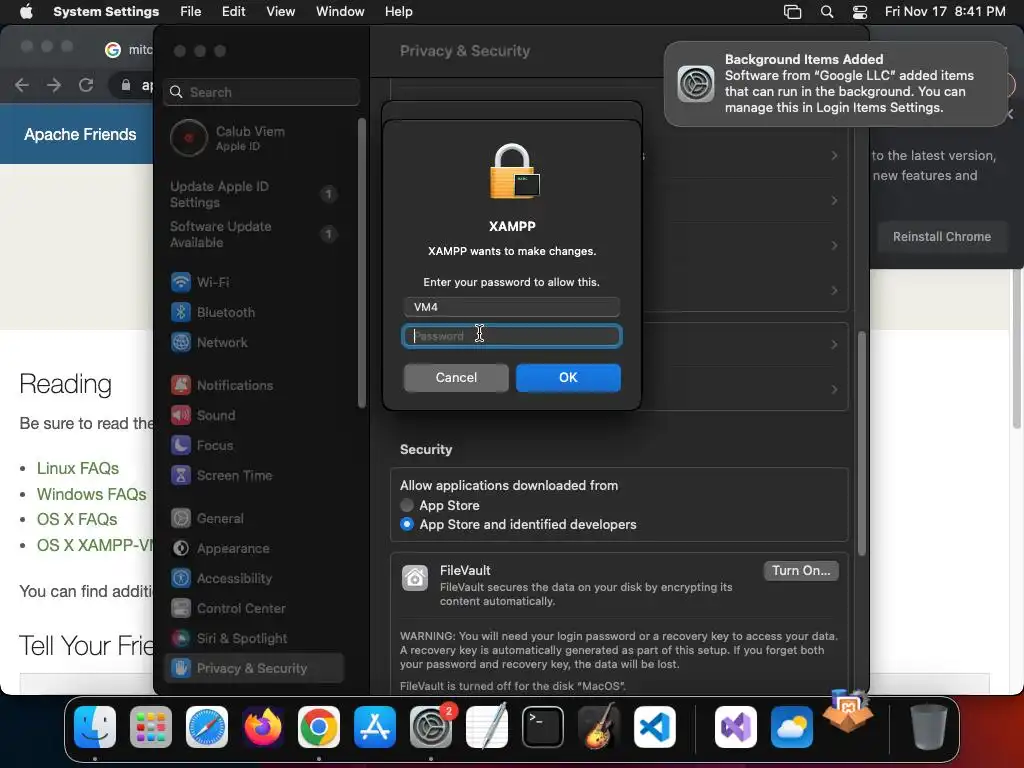Focus the Password field in XAMPP dialog
Image resolution: width=1024 pixels, height=768 pixels.
(511, 336)
